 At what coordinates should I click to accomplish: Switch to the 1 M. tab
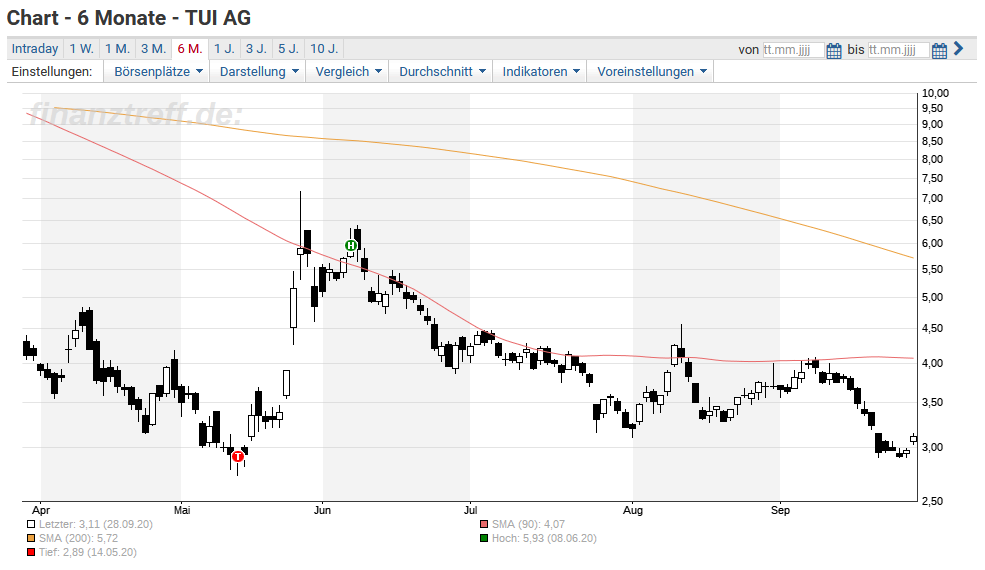click(x=117, y=48)
